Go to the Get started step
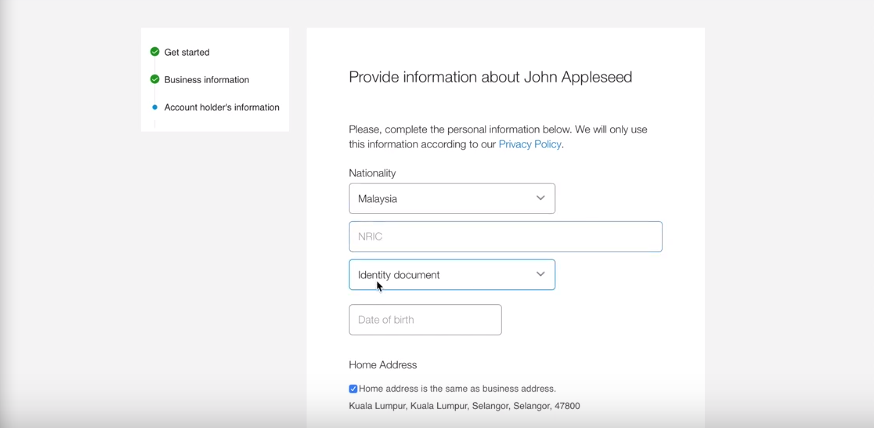The image size is (876, 428). point(187,52)
